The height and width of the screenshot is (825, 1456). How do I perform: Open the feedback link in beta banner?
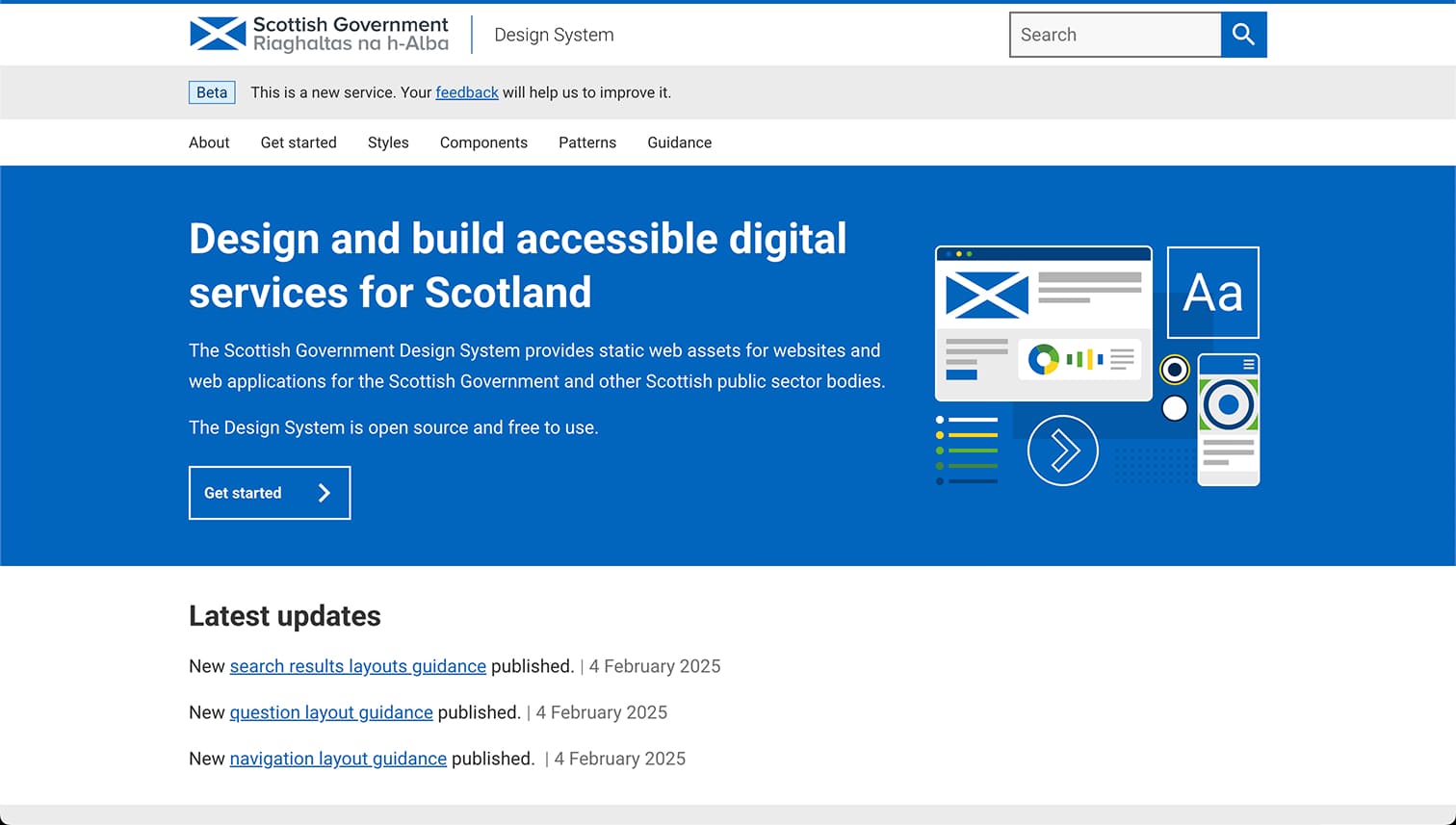467,92
